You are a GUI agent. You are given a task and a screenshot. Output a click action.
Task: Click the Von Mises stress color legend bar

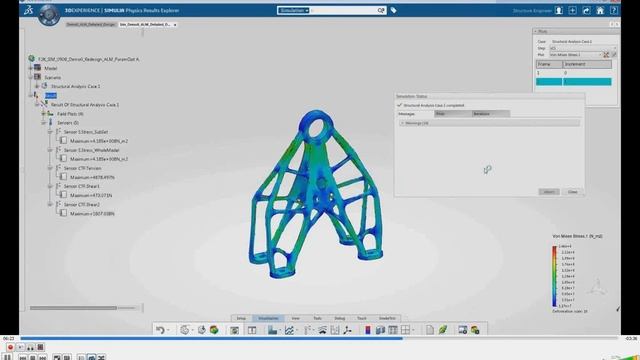pos(554,276)
